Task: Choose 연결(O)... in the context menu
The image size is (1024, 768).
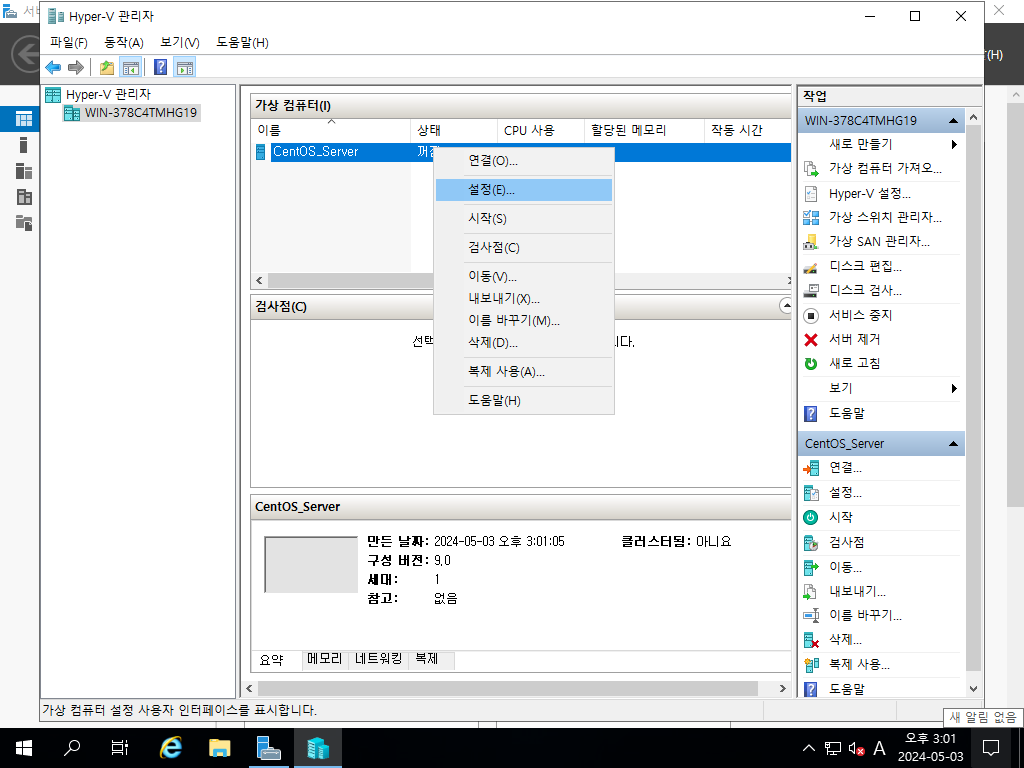Action: point(524,161)
